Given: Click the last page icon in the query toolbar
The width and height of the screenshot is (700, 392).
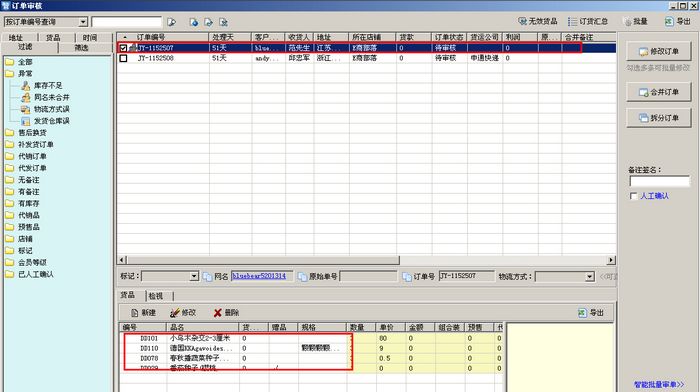Looking at the screenshot, I should click(x=224, y=22).
